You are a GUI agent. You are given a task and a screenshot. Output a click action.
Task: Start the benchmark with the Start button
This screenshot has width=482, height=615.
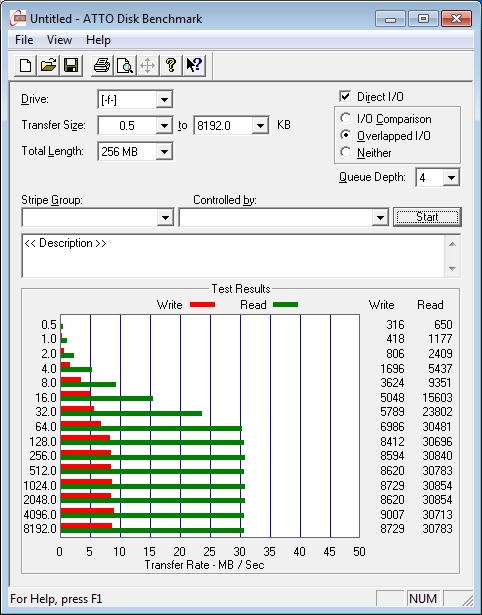click(x=427, y=217)
